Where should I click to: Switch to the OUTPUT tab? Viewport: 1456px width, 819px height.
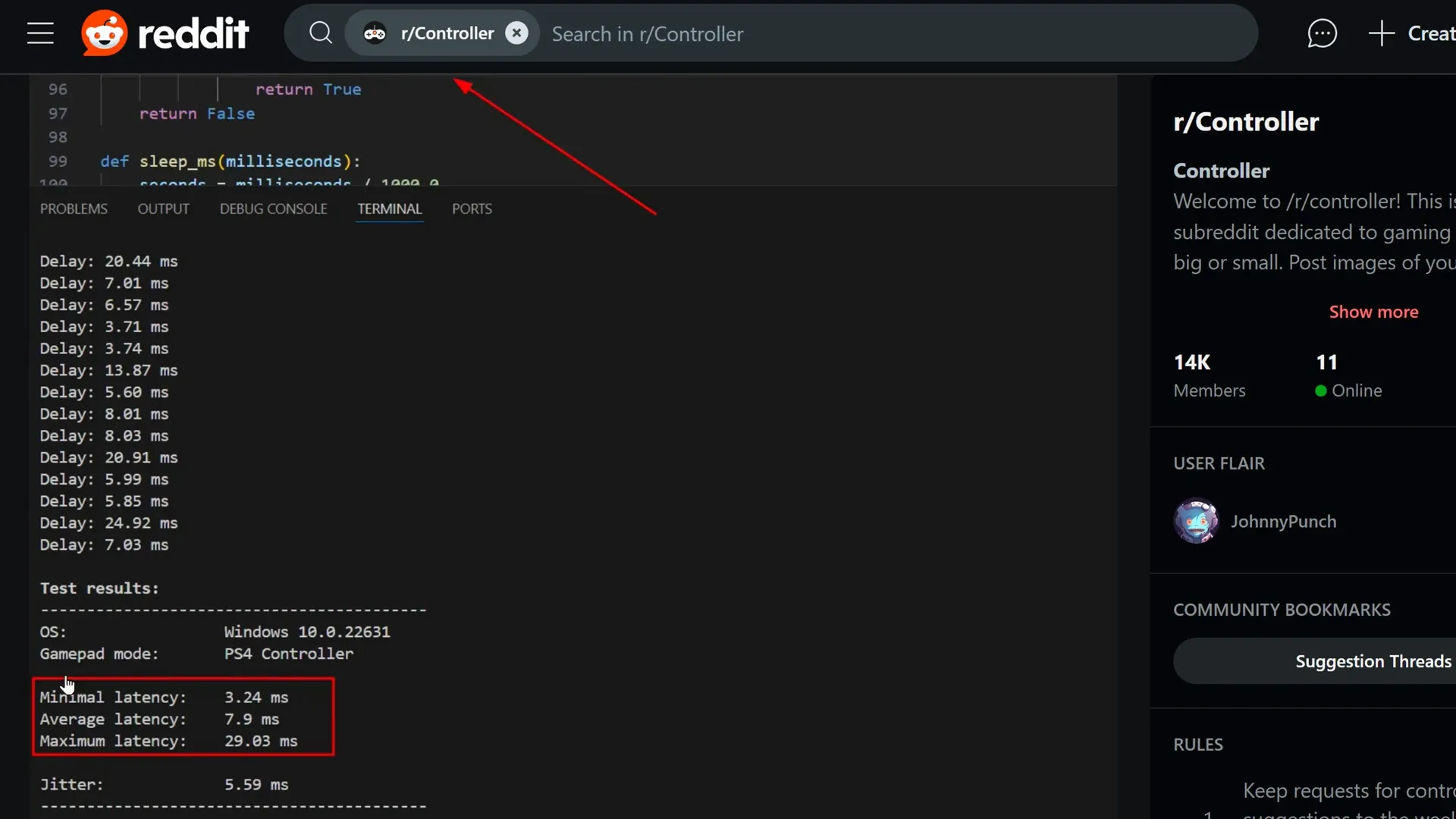tap(163, 209)
